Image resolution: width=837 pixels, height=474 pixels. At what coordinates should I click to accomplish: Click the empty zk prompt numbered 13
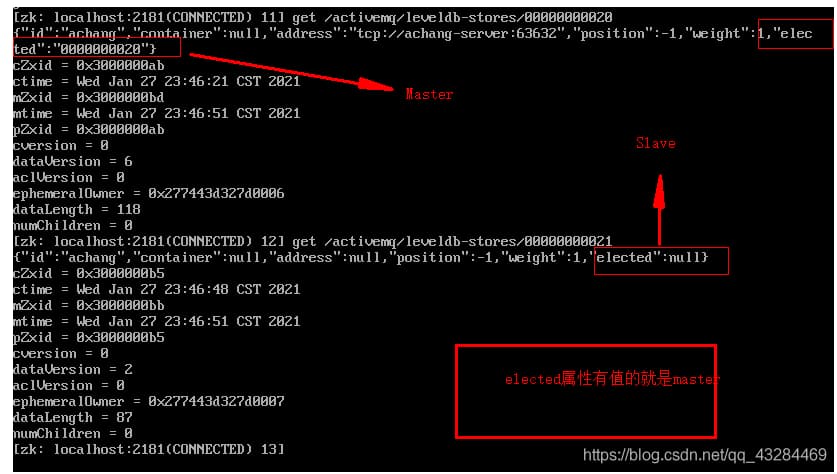point(149,449)
